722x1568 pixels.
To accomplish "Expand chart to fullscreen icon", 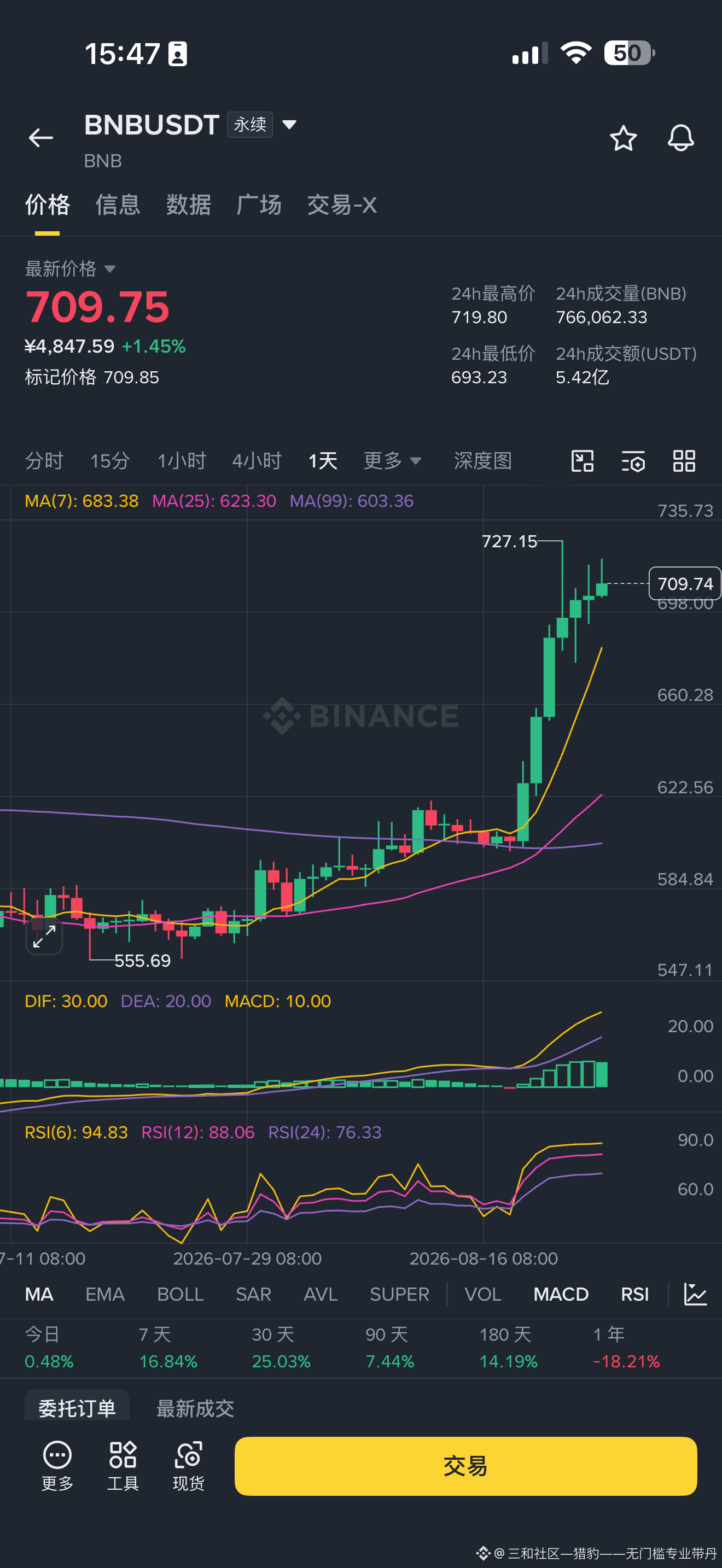I will (44, 935).
